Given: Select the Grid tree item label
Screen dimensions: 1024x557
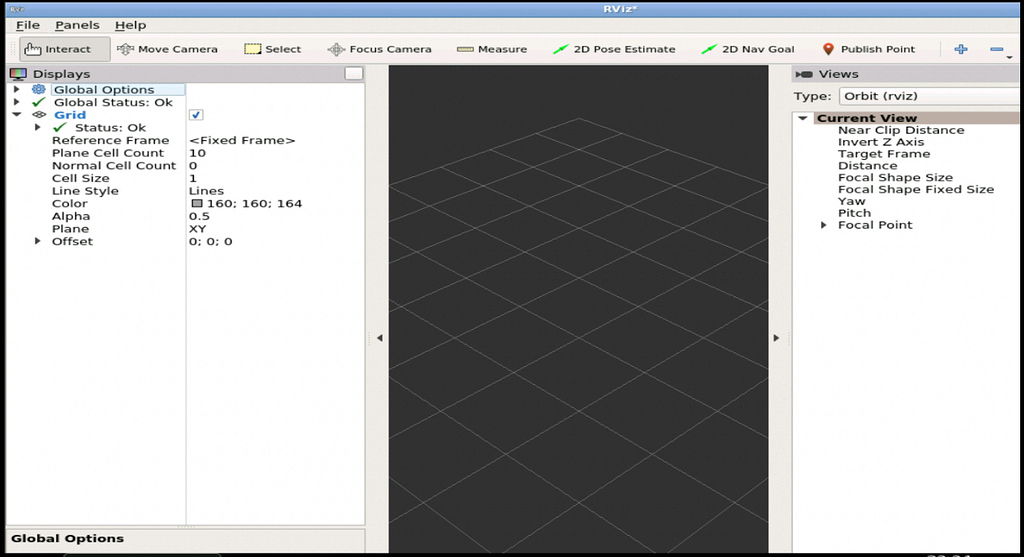Looking at the screenshot, I should click(70, 115).
